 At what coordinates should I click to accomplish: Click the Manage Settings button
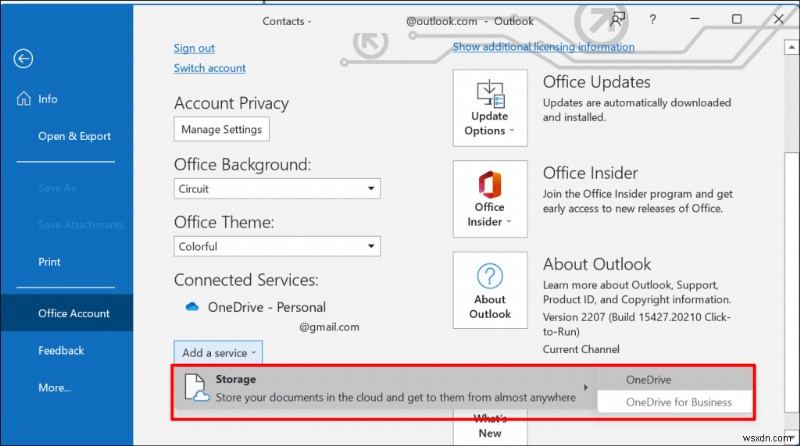point(221,129)
